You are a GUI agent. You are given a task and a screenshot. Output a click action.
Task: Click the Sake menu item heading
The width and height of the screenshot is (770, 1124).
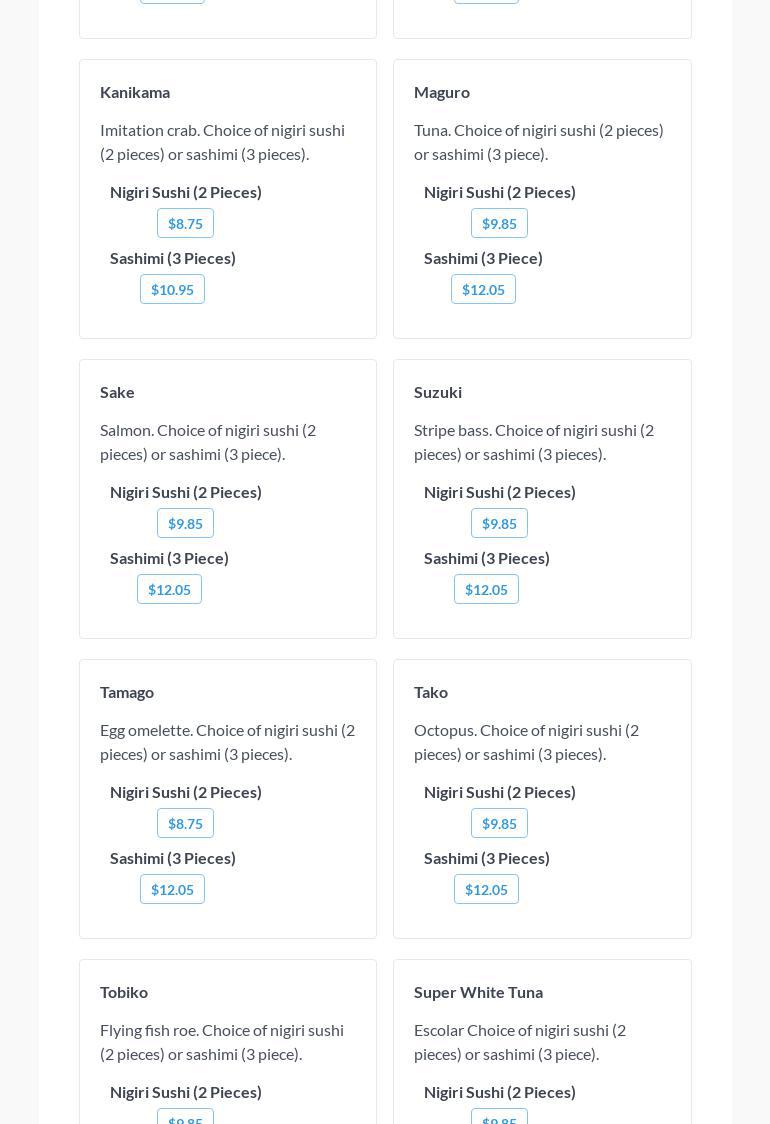(117, 392)
